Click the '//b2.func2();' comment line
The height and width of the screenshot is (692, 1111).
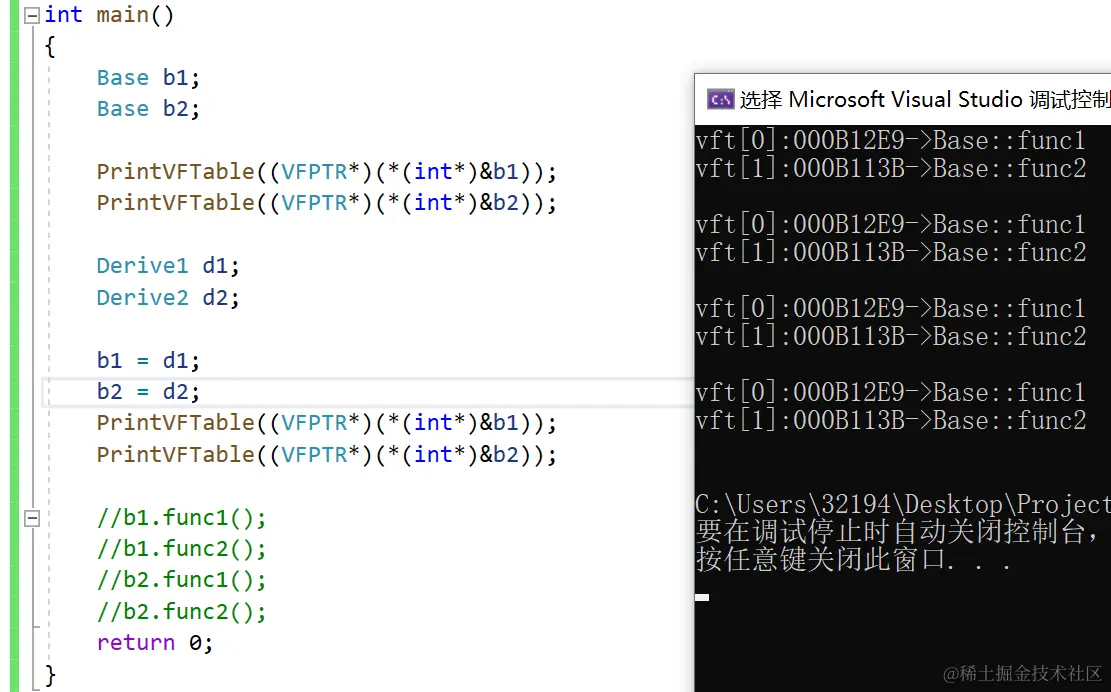pos(181,611)
